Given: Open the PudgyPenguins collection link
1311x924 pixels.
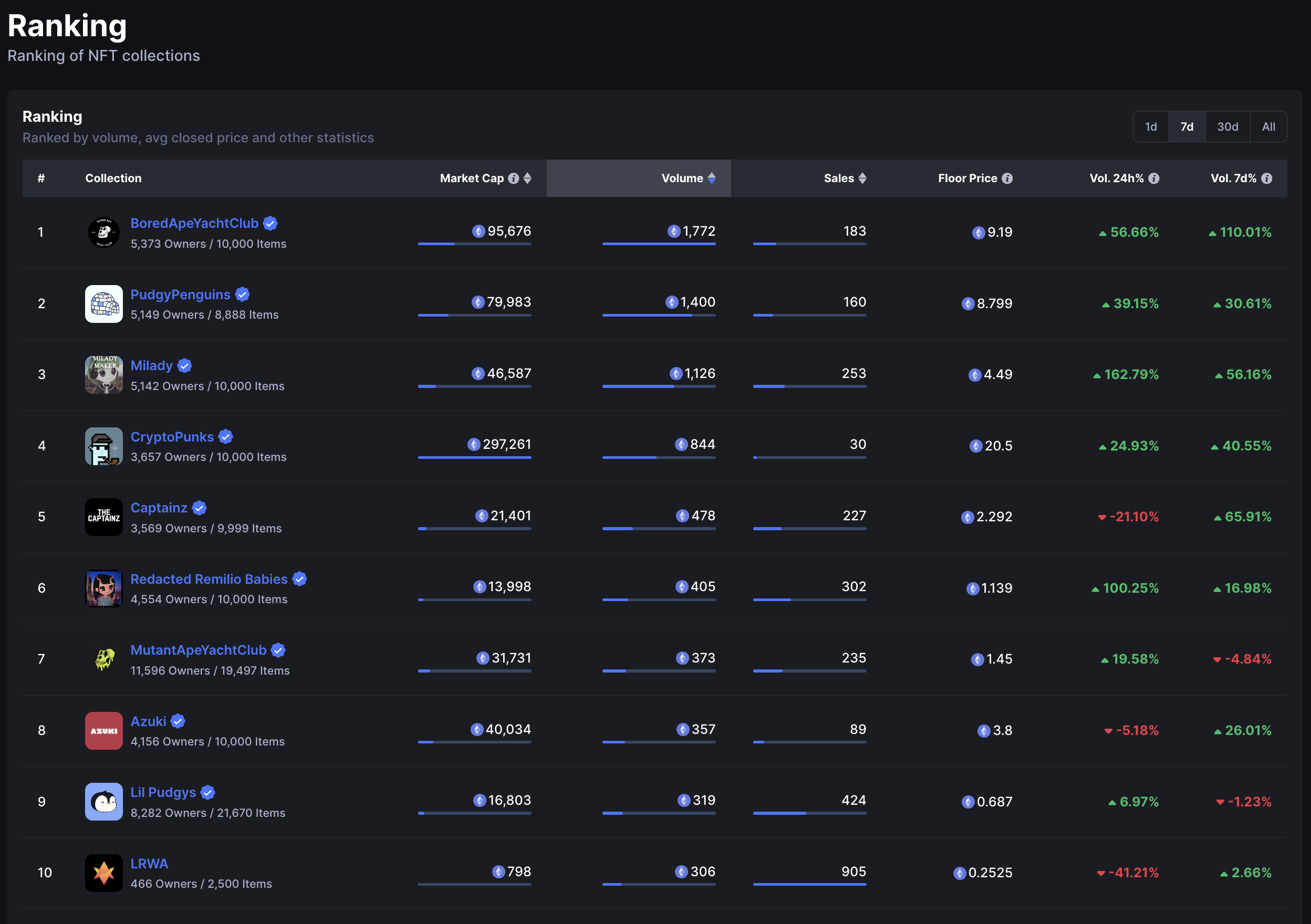Looking at the screenshot, I should pyautogui.click(x=181, y=295).
